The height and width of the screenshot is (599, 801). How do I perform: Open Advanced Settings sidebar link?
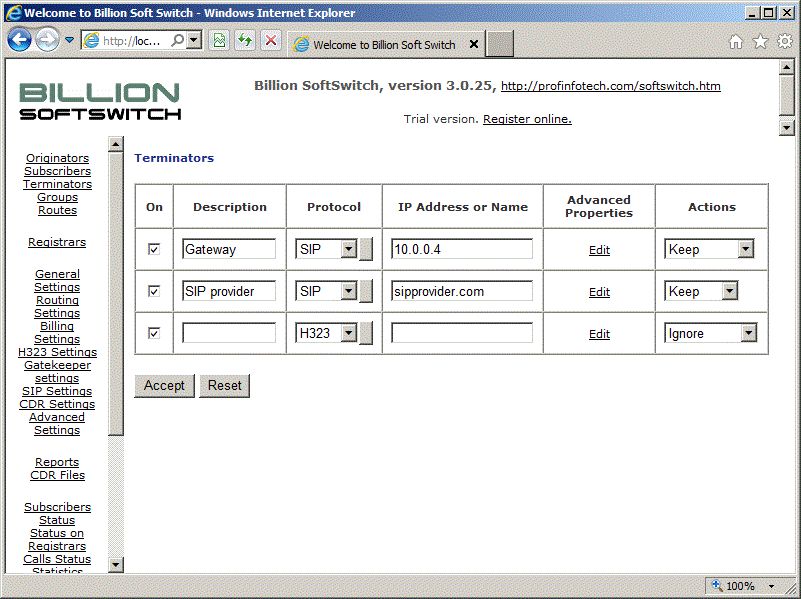tap(57, 423)
